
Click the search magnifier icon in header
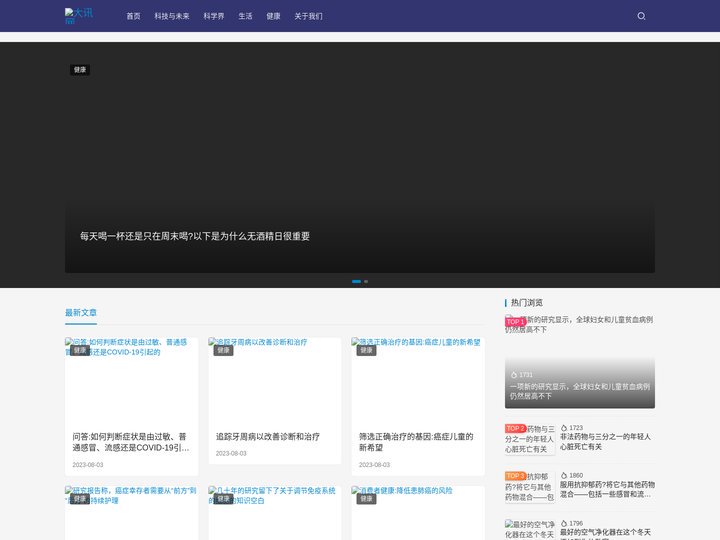(x=641, y=16)
